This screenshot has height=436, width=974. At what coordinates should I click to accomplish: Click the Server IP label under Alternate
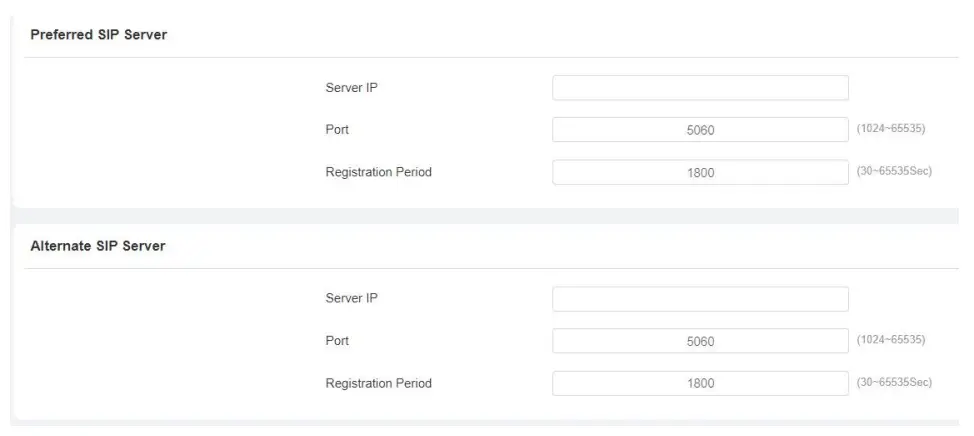point(351,299)
